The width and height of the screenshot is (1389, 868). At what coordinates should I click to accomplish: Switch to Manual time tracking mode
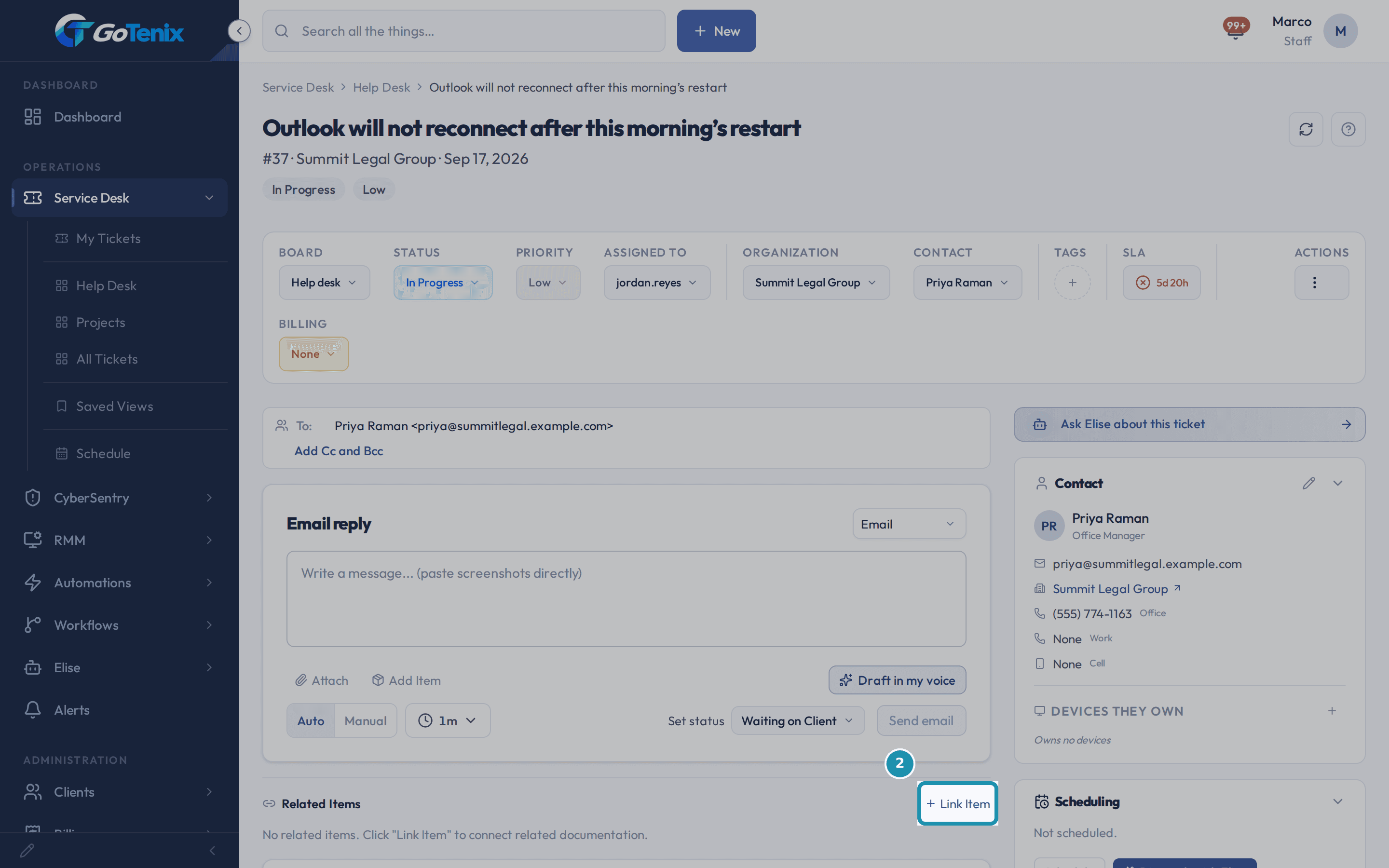[x=365, y=720]
